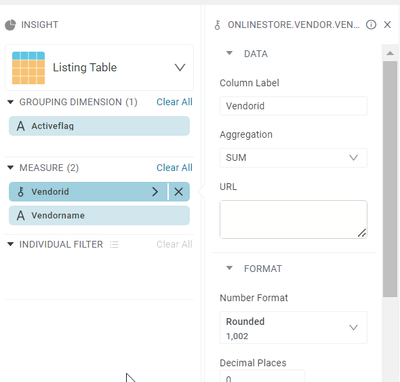Click the Column Label Vendorid field
400x382 pixels.
[x=293, y=106]
